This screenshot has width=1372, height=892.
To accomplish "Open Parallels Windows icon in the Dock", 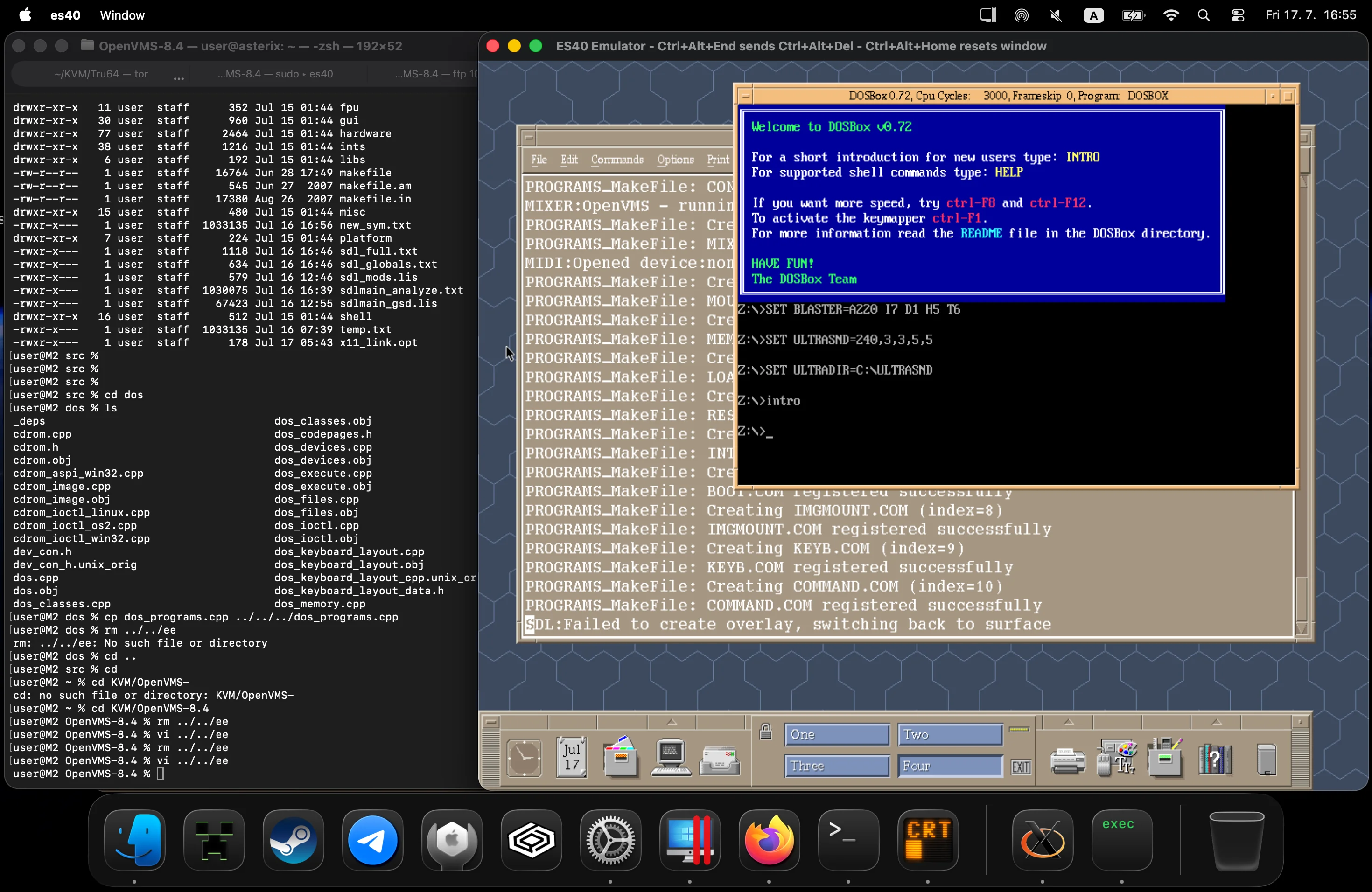I will tap(690, 840).
